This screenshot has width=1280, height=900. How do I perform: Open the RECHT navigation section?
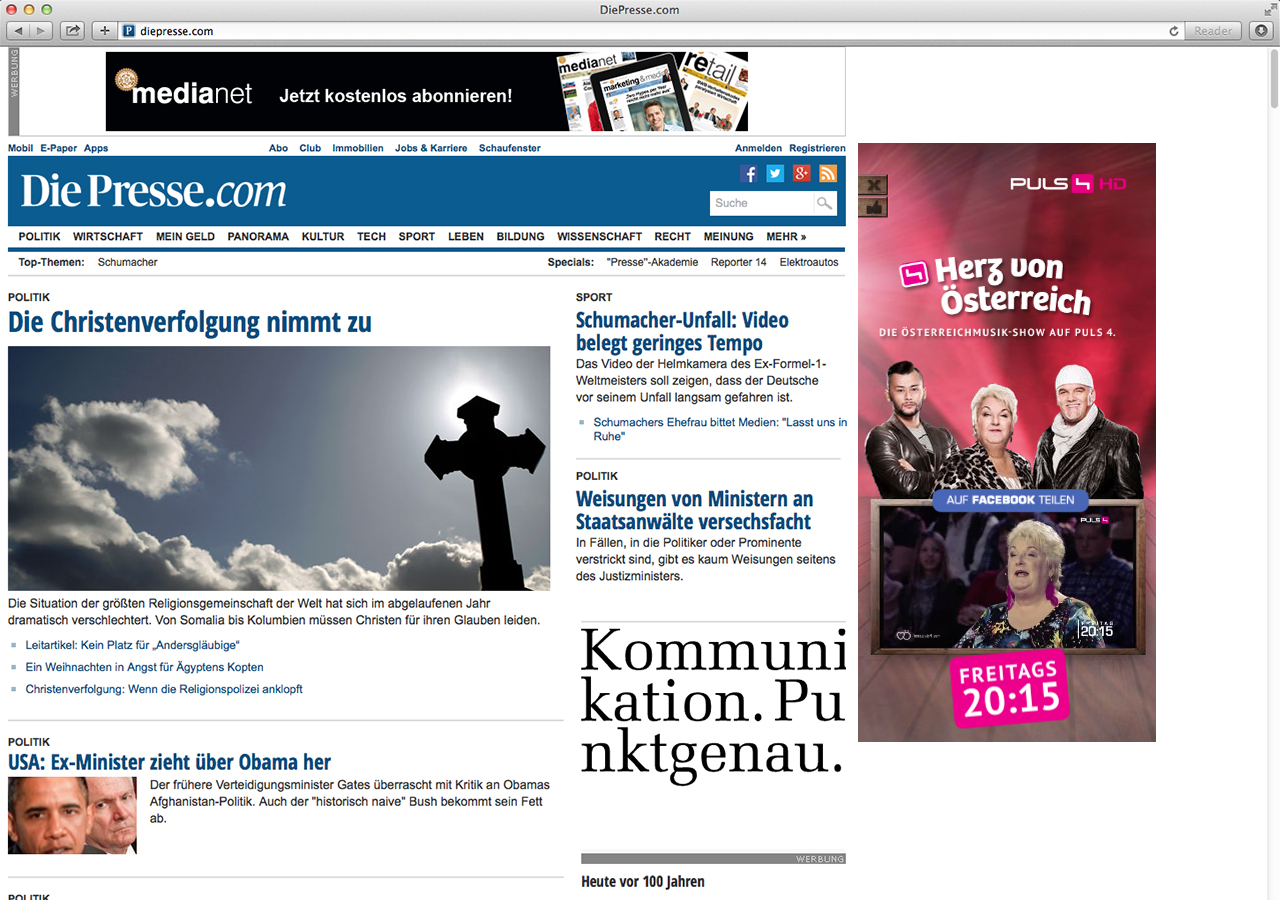(673, 237)
